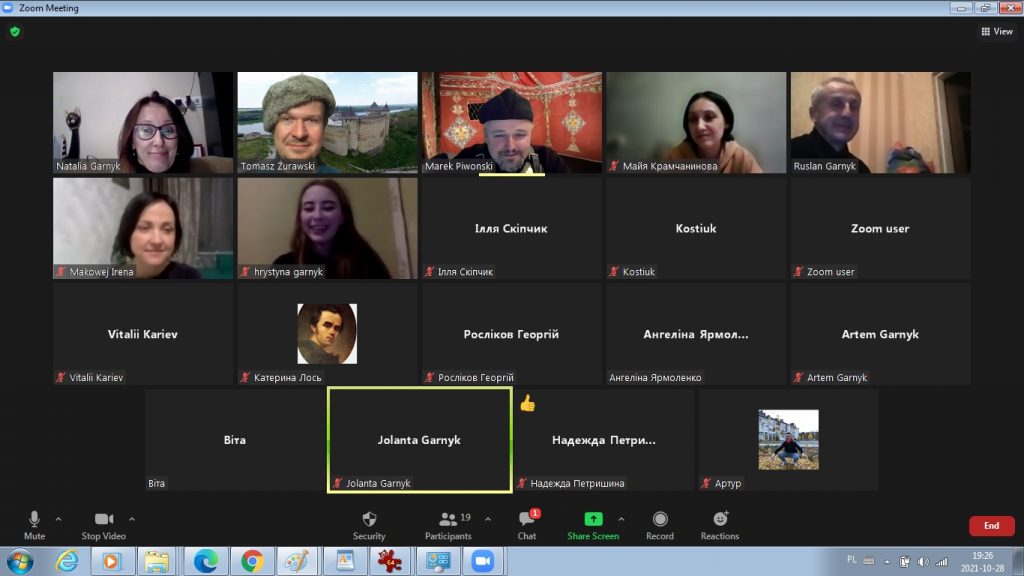Viewport: 1024px width, 576px height.
Task: Open the Chat panel with unread message
Action: (x=527, y=519)
